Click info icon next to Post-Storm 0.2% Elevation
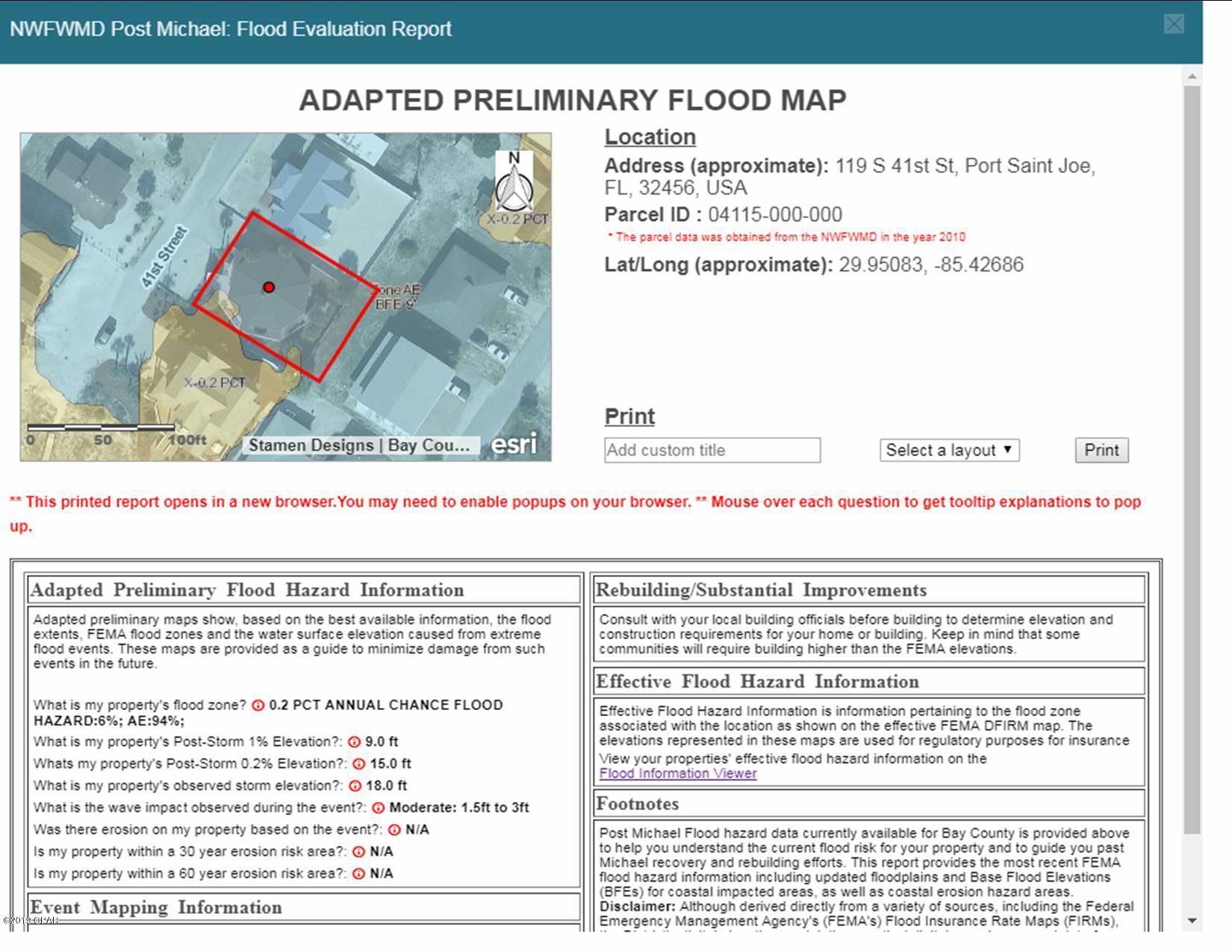 click(x=358, y=764)
